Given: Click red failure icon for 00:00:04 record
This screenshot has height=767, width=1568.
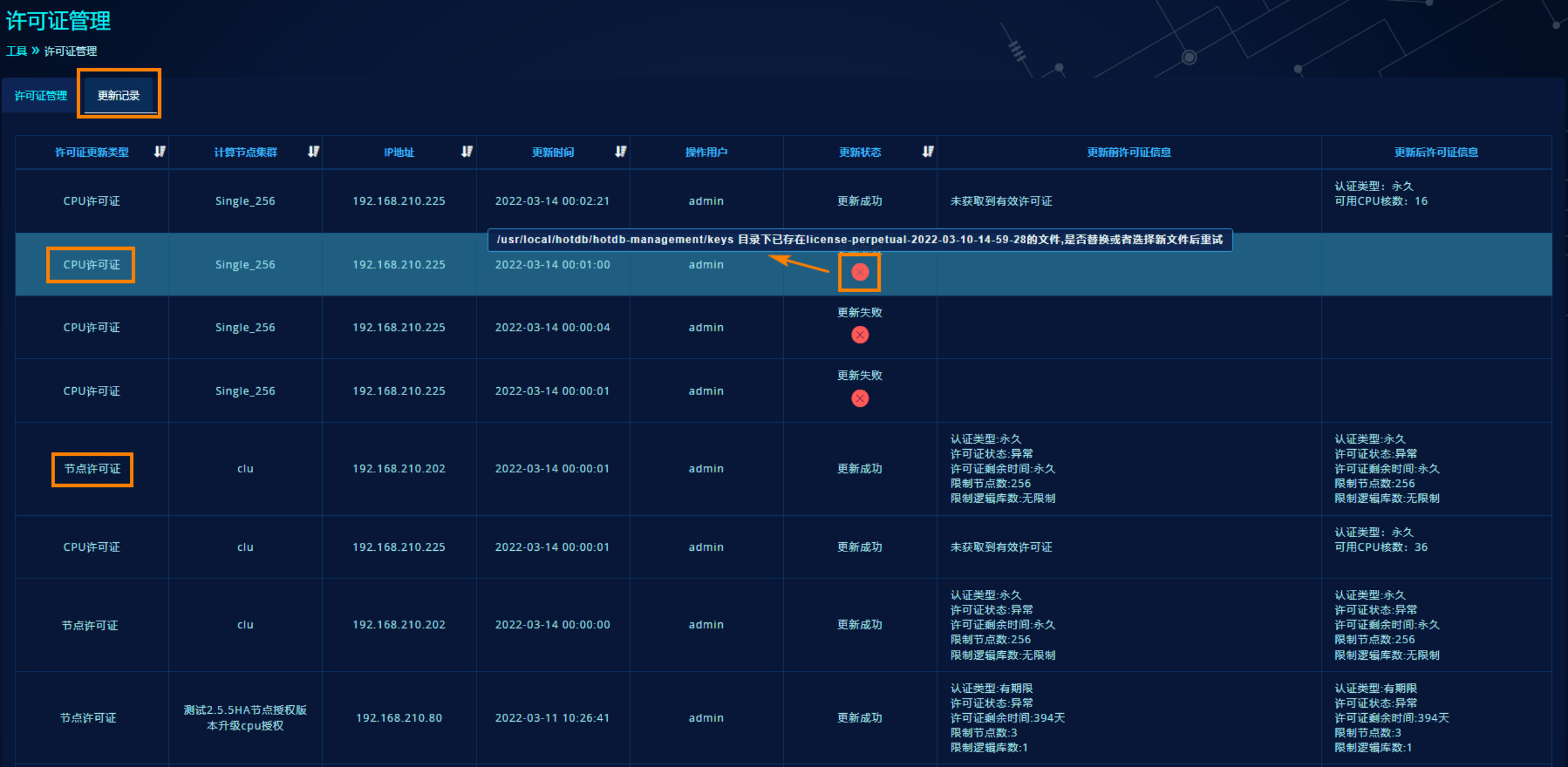Looking at the screenshot, I should pos(859,335).
